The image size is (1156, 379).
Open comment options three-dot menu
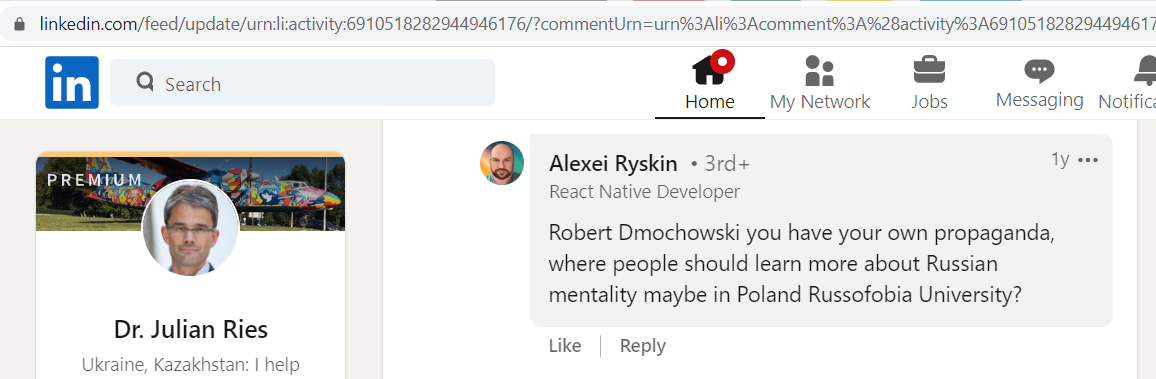[x=1087, y=160]
